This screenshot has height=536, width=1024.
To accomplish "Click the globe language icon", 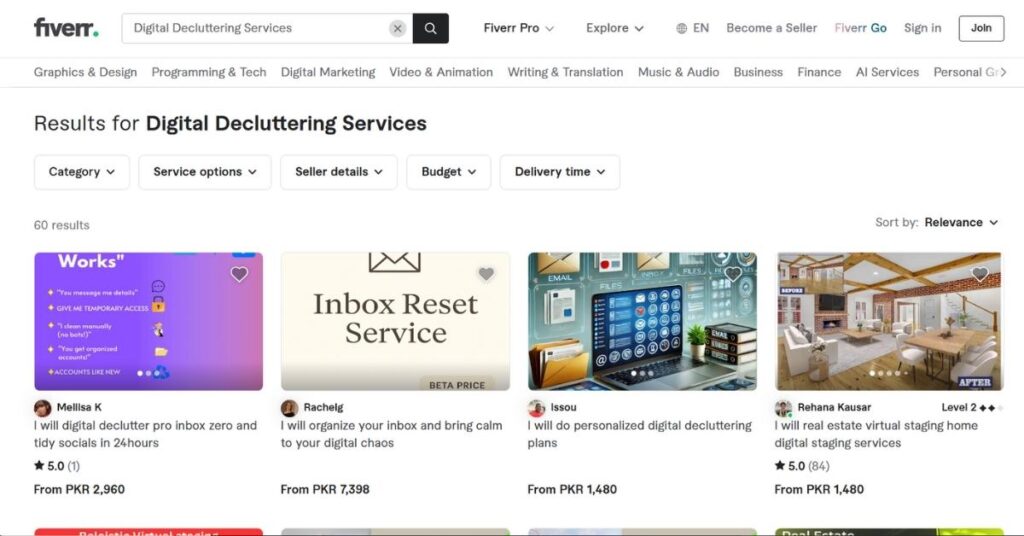I will click(681, 28).
